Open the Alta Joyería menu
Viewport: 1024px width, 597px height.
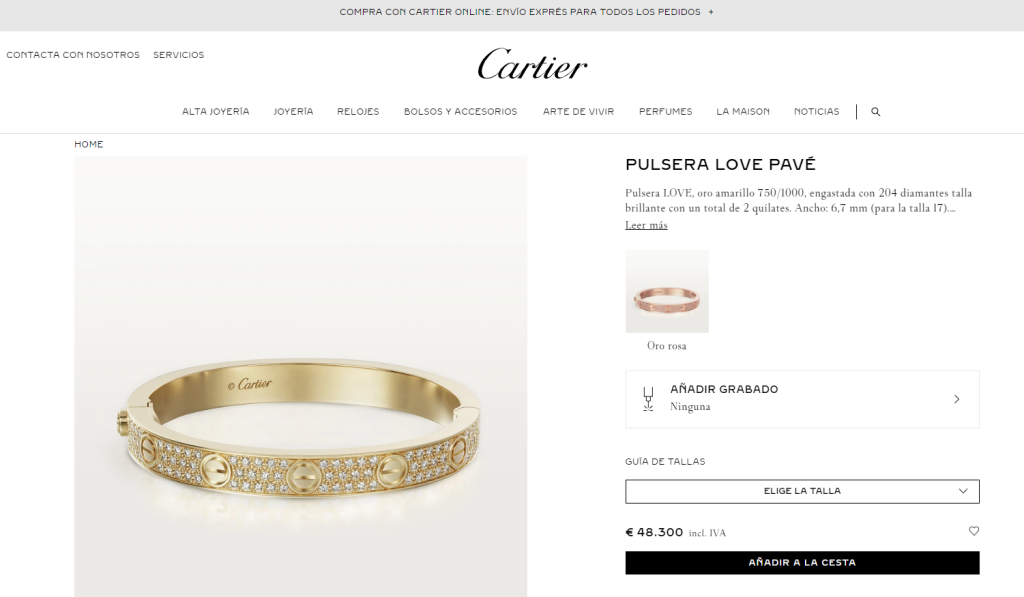click(x=216, y=112)
